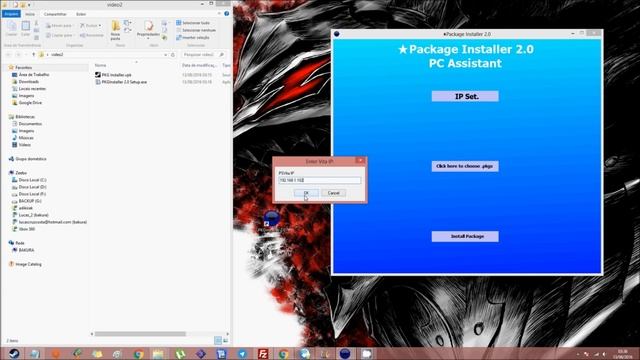Click Inverter seleção in the ribbon
Viewport: 640px width, 360px height.
coord(193,38)
